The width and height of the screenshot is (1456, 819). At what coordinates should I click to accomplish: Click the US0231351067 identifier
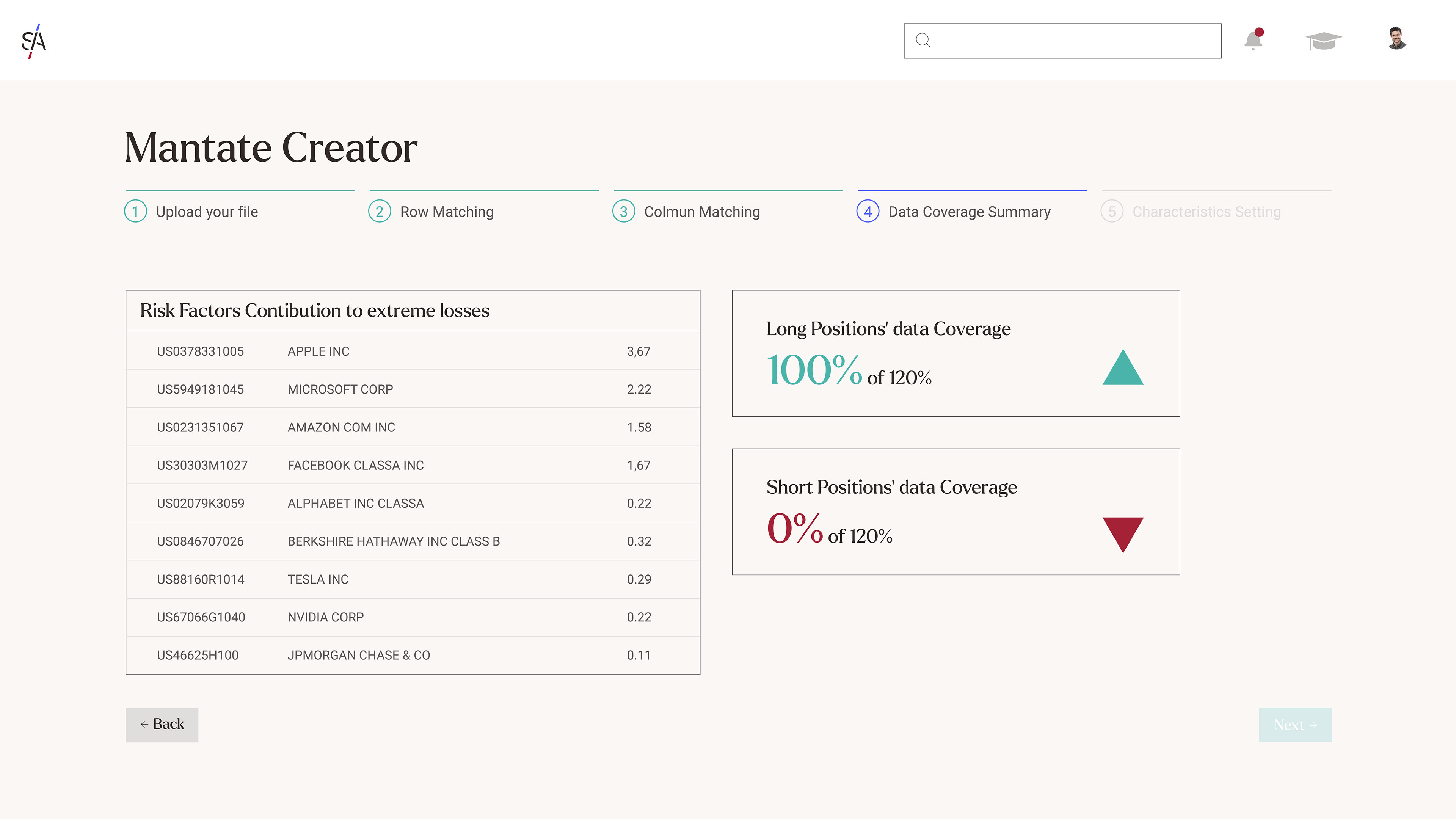tap(201, 427)
